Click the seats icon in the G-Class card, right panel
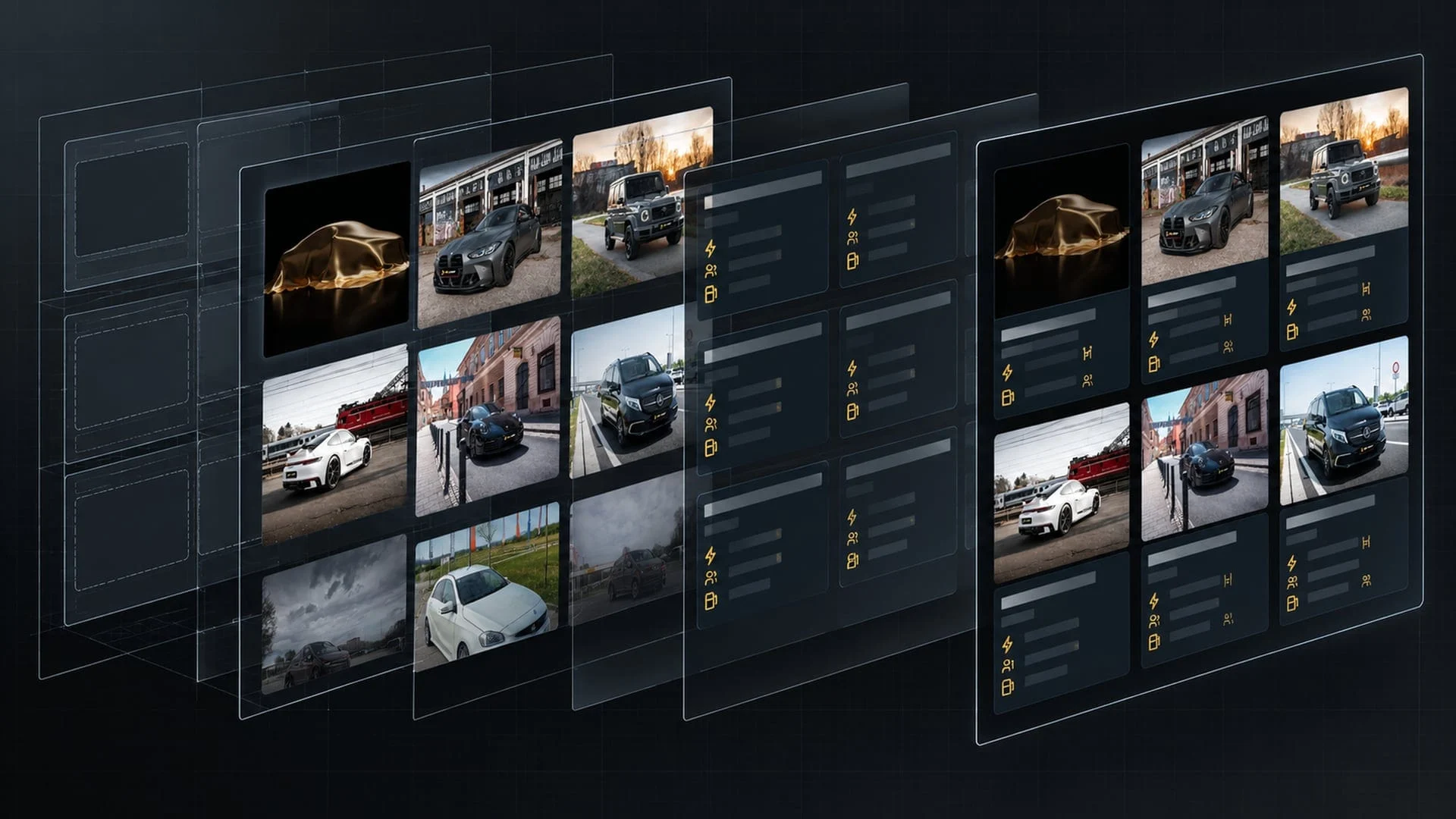1456x819 pixels. [x=1366, y=314]
